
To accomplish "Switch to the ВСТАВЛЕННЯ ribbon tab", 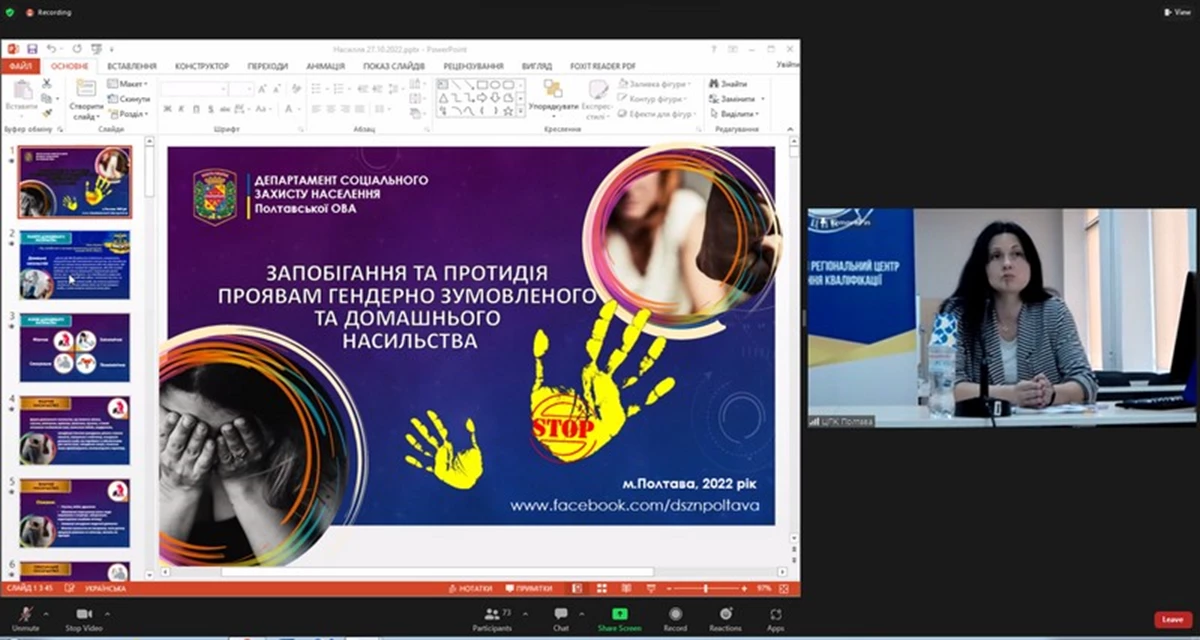I will pyautogui.click(x=131, y=66).
